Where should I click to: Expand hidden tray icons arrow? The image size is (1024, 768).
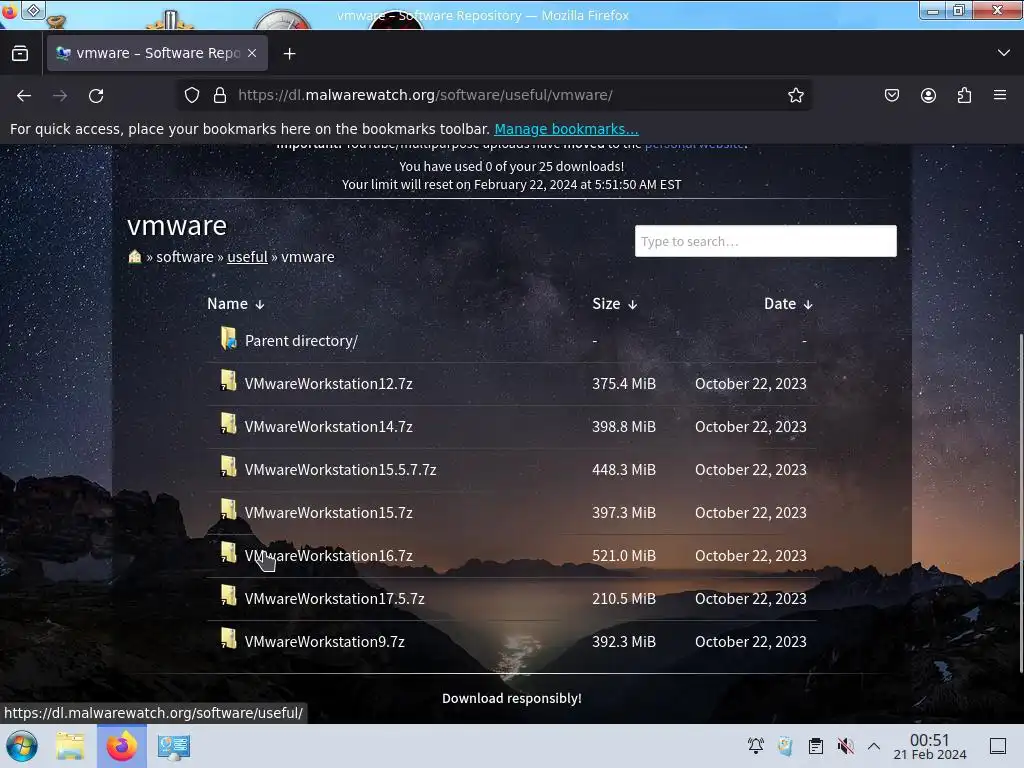tap(874, 746)
